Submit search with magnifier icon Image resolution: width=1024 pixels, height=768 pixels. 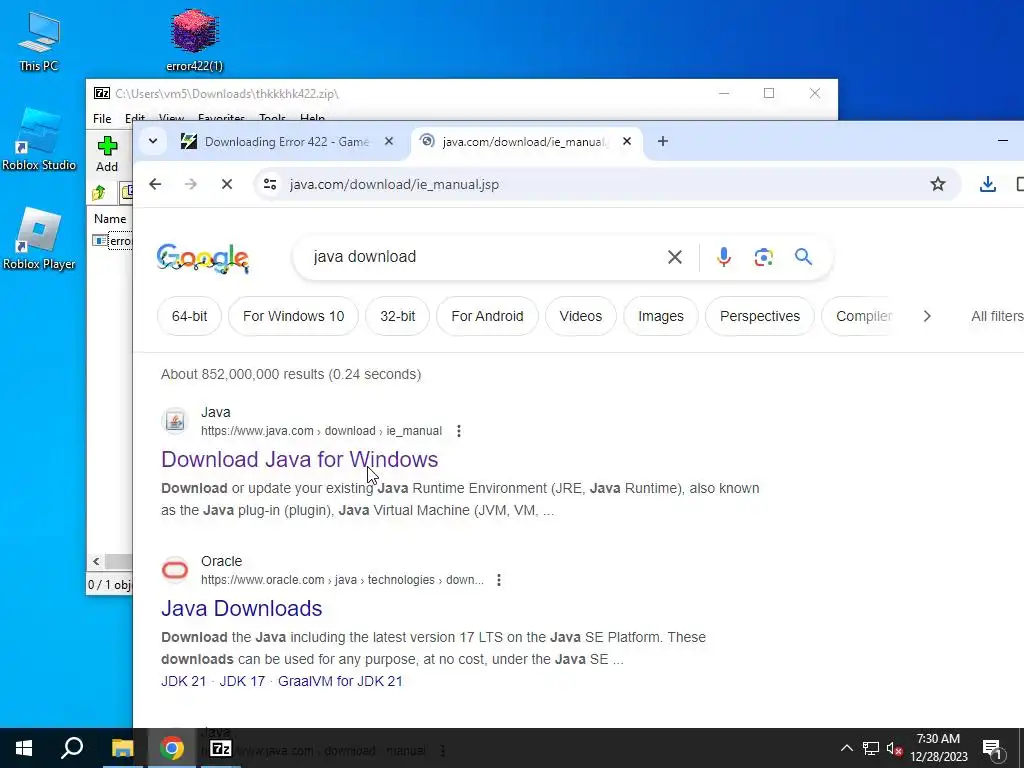coord(803,257)
